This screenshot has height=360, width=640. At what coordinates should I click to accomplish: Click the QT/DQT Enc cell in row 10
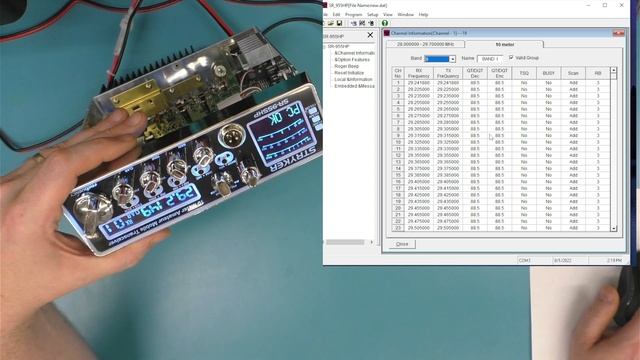[x=499, y=142]
